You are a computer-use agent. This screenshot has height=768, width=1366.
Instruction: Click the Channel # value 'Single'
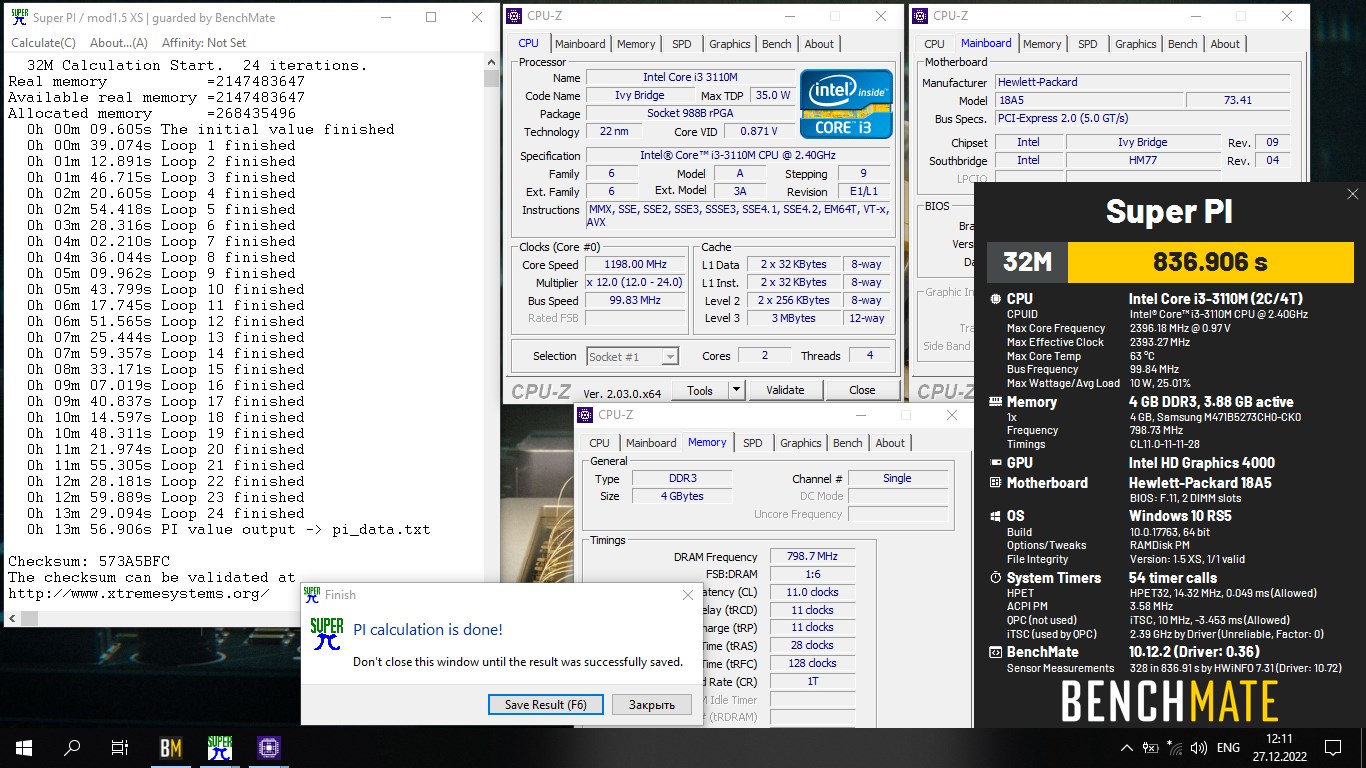pyautogui.click(x=897, y=478)
